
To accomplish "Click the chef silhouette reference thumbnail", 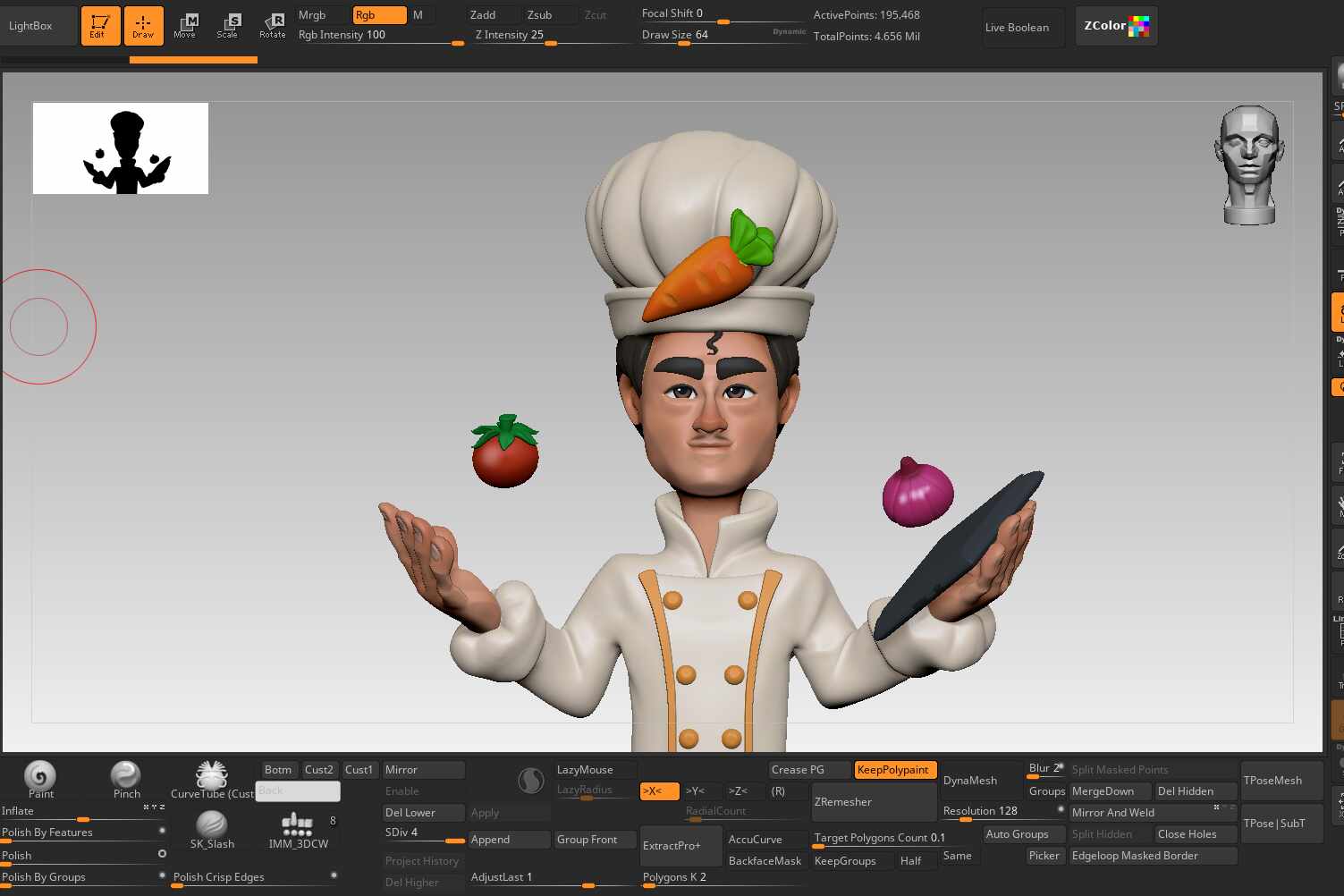I will pos(121,148).
